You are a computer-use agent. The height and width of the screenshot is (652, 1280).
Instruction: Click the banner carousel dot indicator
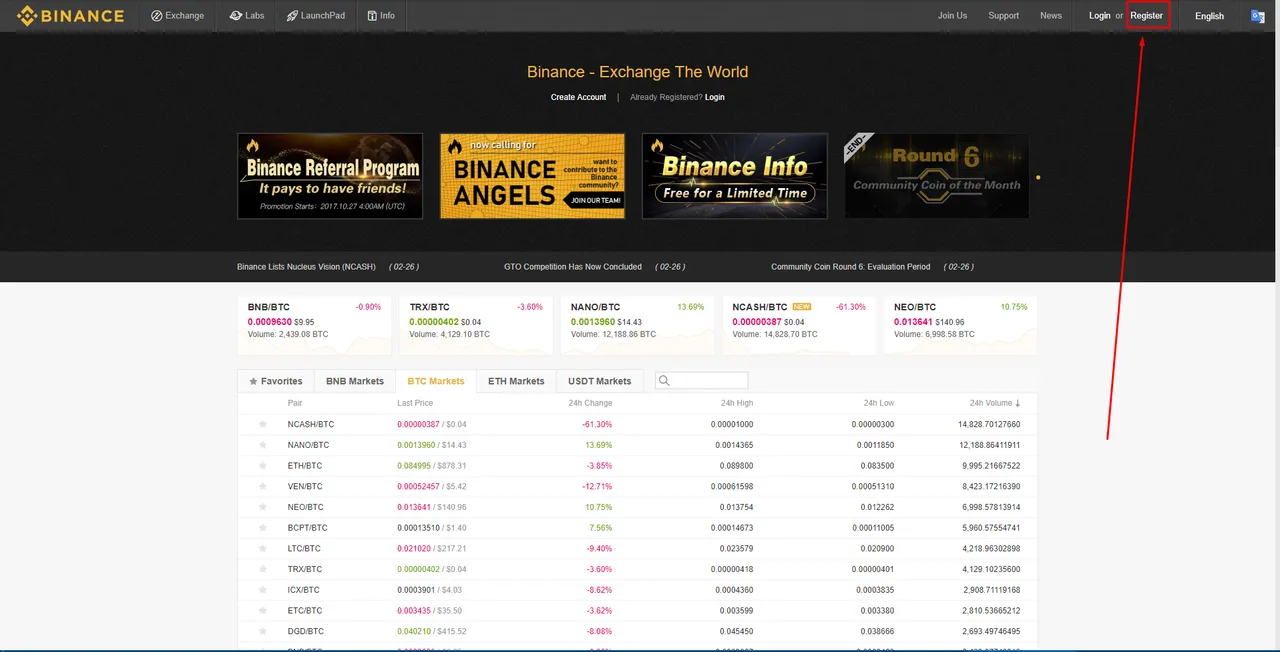point(1038,178)
